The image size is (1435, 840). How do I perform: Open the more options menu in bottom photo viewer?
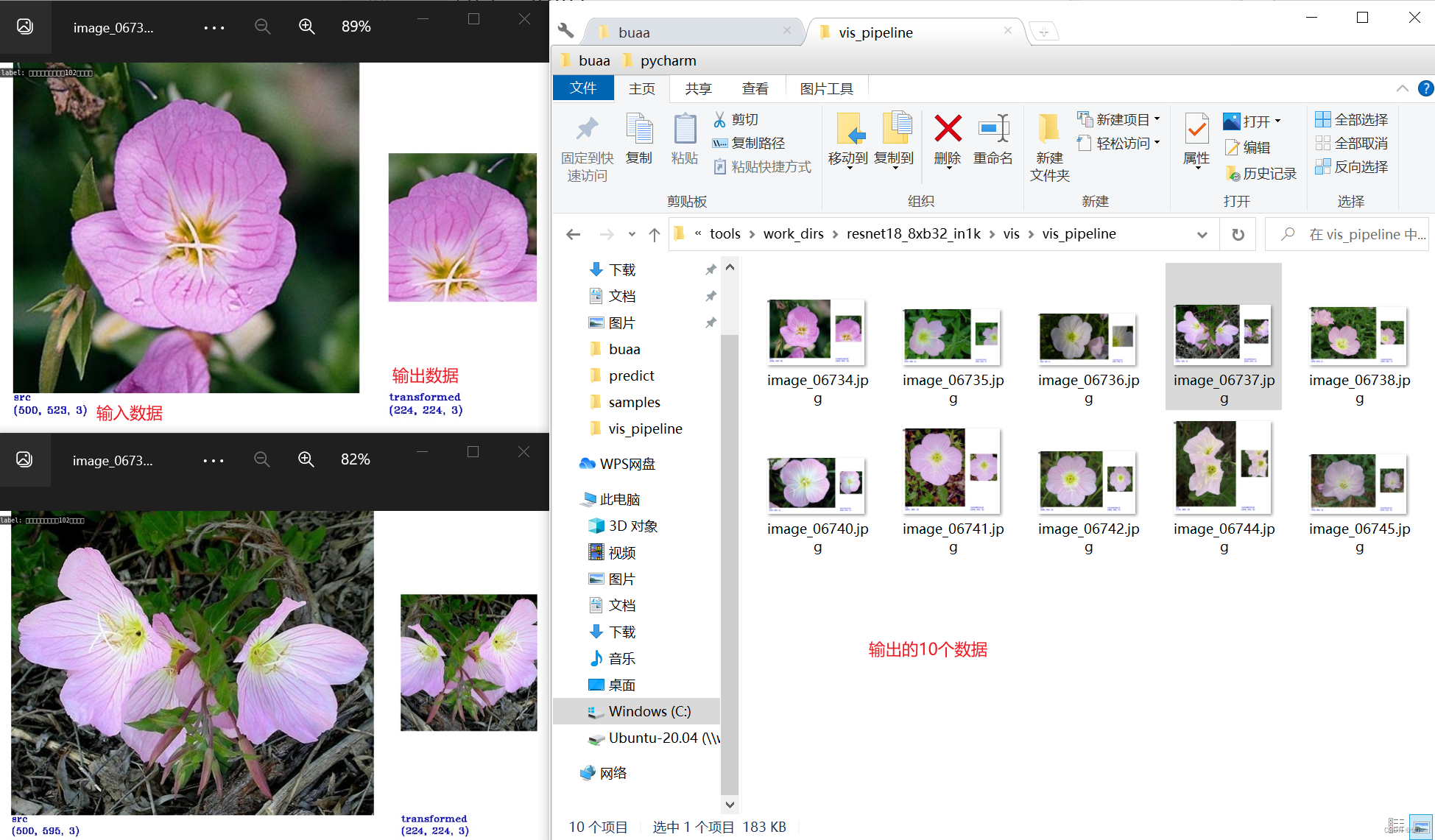pos(214,460)
